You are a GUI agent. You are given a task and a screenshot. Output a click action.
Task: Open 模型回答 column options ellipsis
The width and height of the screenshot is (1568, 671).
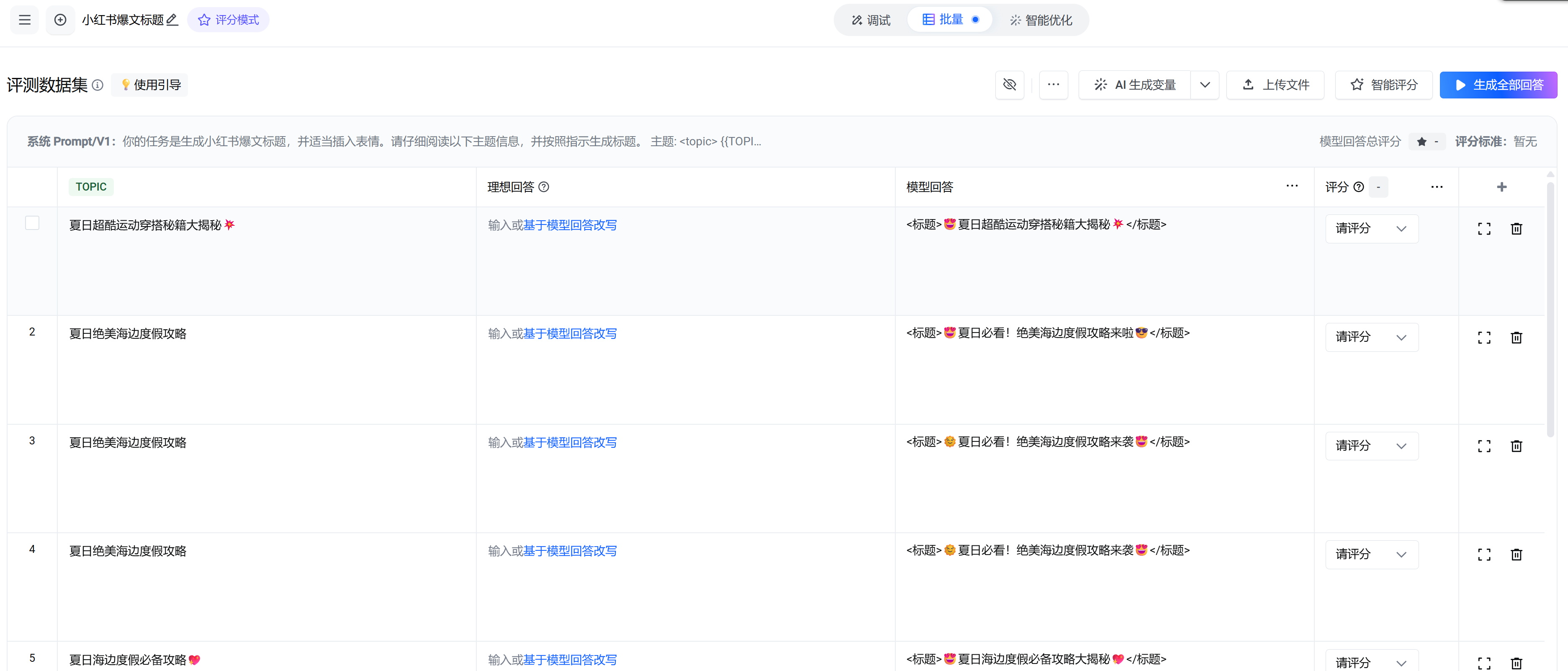click(x=1292, y=186)
